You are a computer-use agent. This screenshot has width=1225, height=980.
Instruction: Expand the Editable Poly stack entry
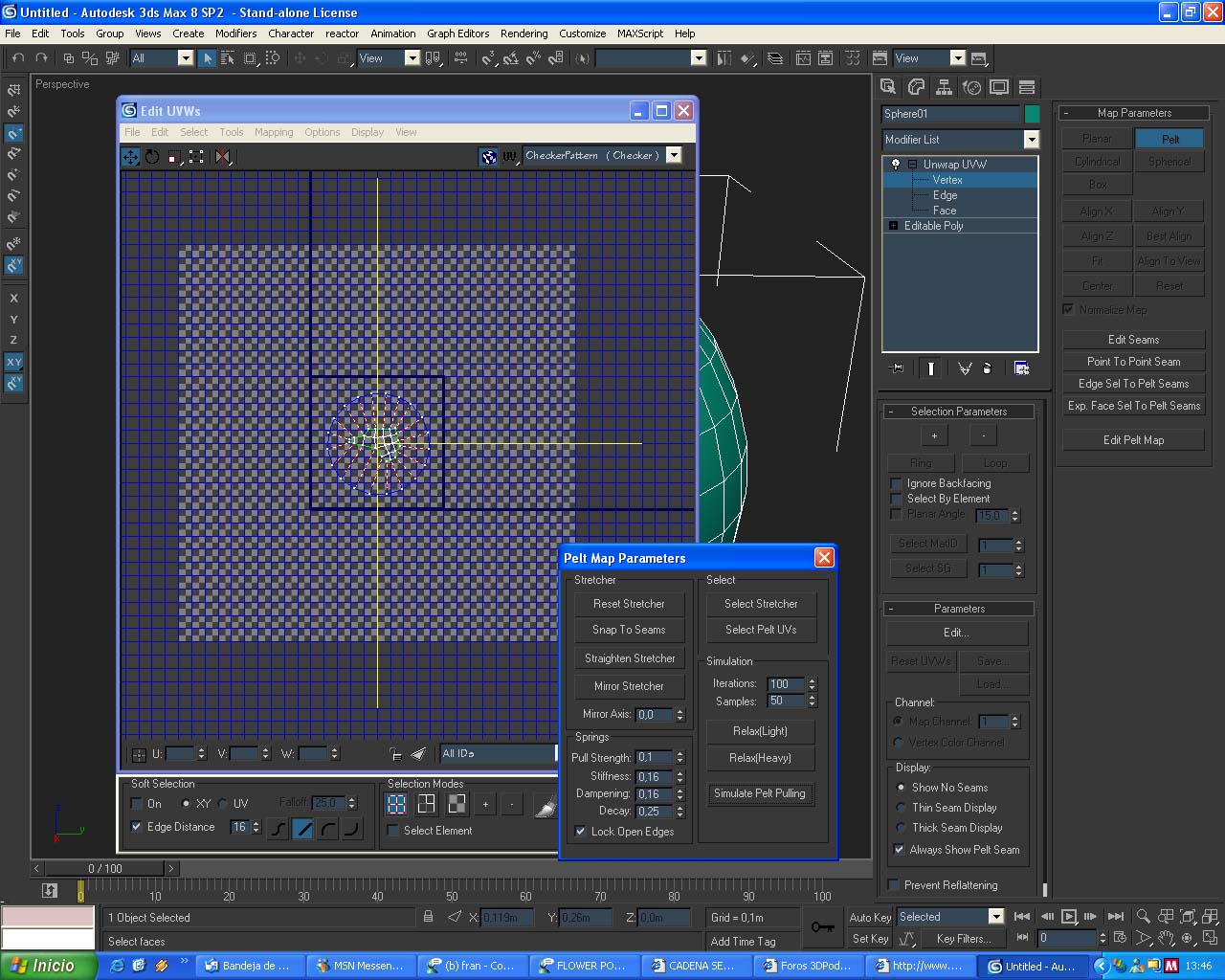click(894, 226)
